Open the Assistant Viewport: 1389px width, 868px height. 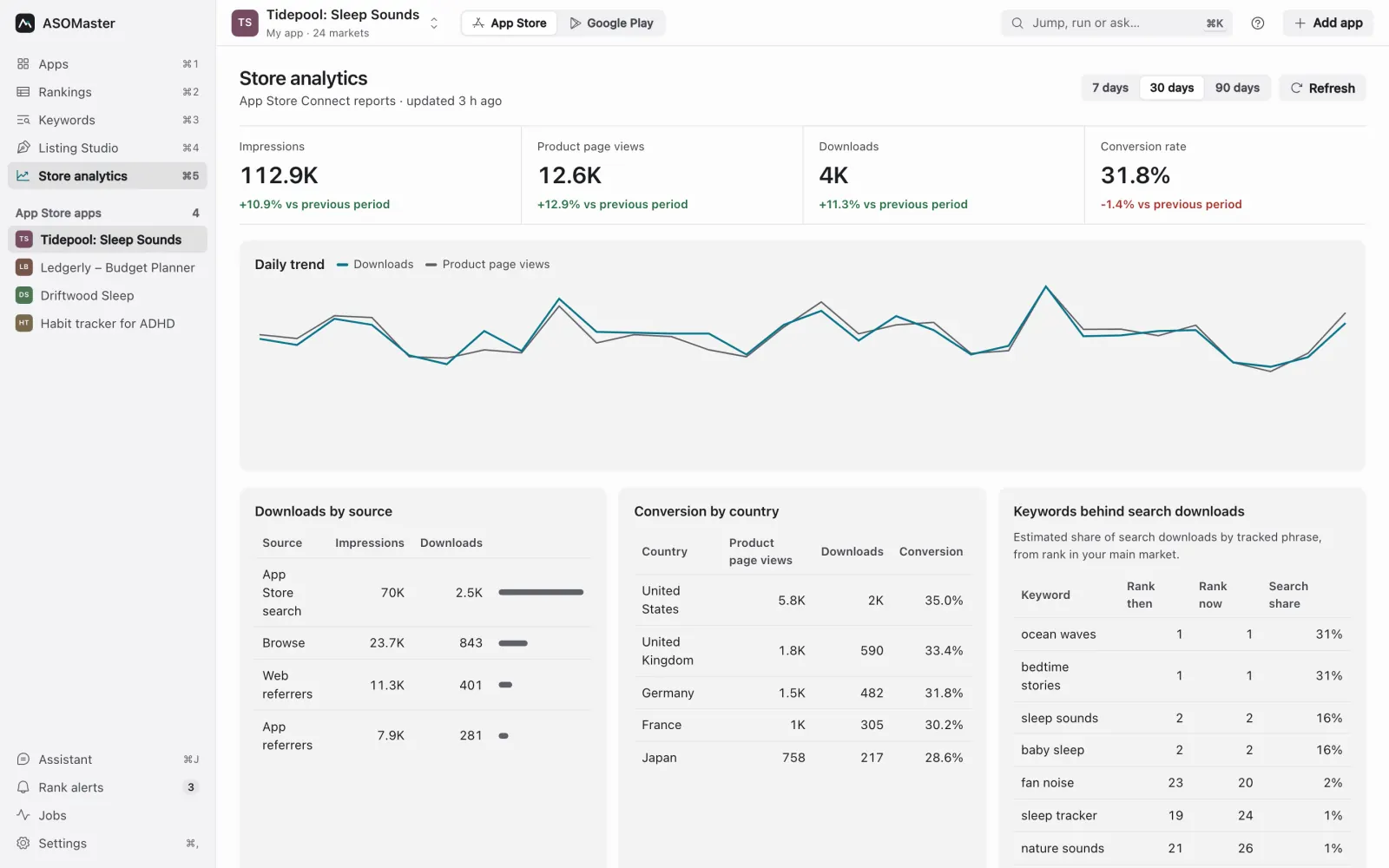[x=108, y=759]
